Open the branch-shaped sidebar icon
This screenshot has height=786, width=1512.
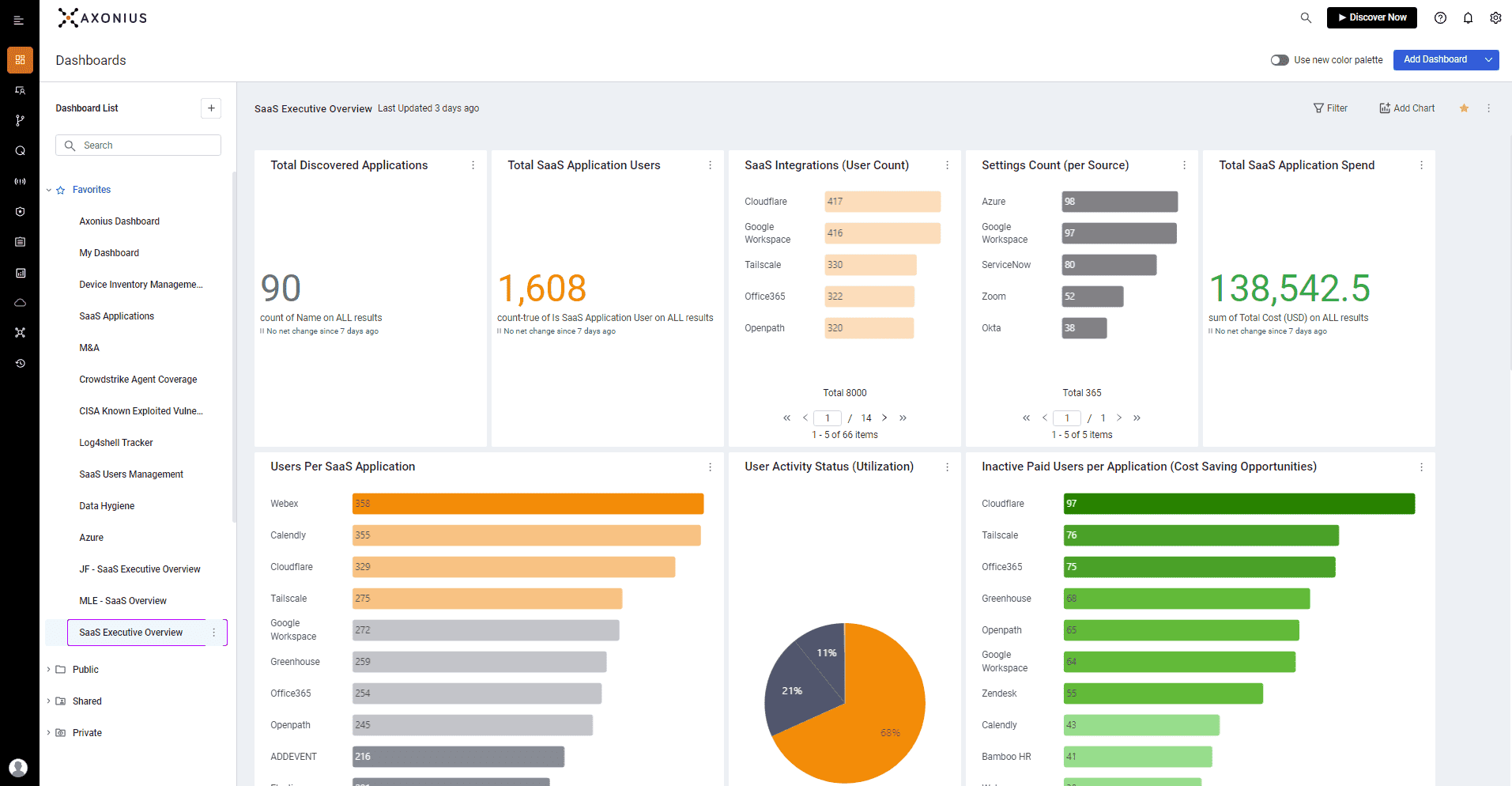pyautogui.click(x=20, y=120)
